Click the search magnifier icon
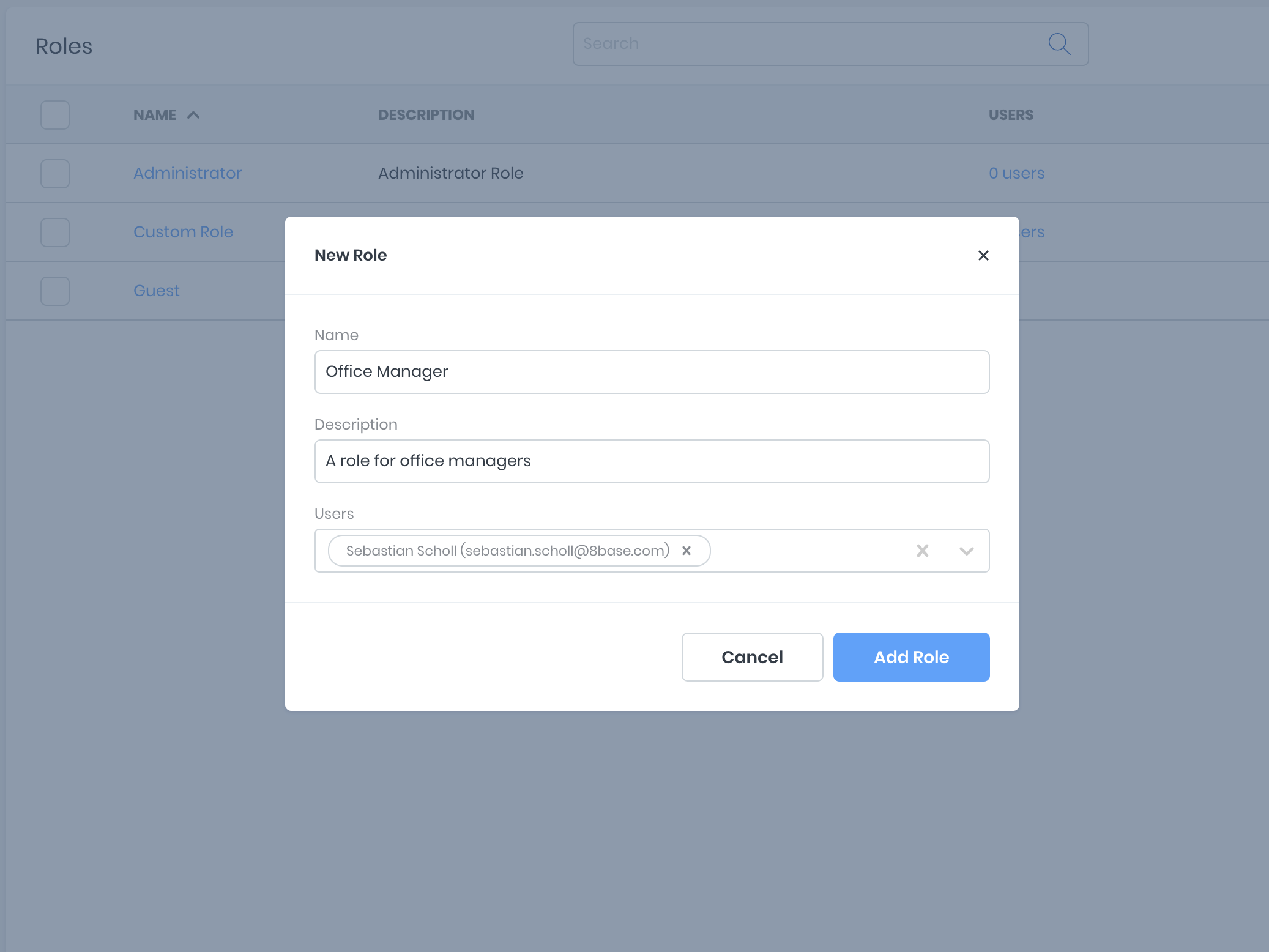The width and height of the screenshot is (1269, 952). click(x=1059, y=44)
